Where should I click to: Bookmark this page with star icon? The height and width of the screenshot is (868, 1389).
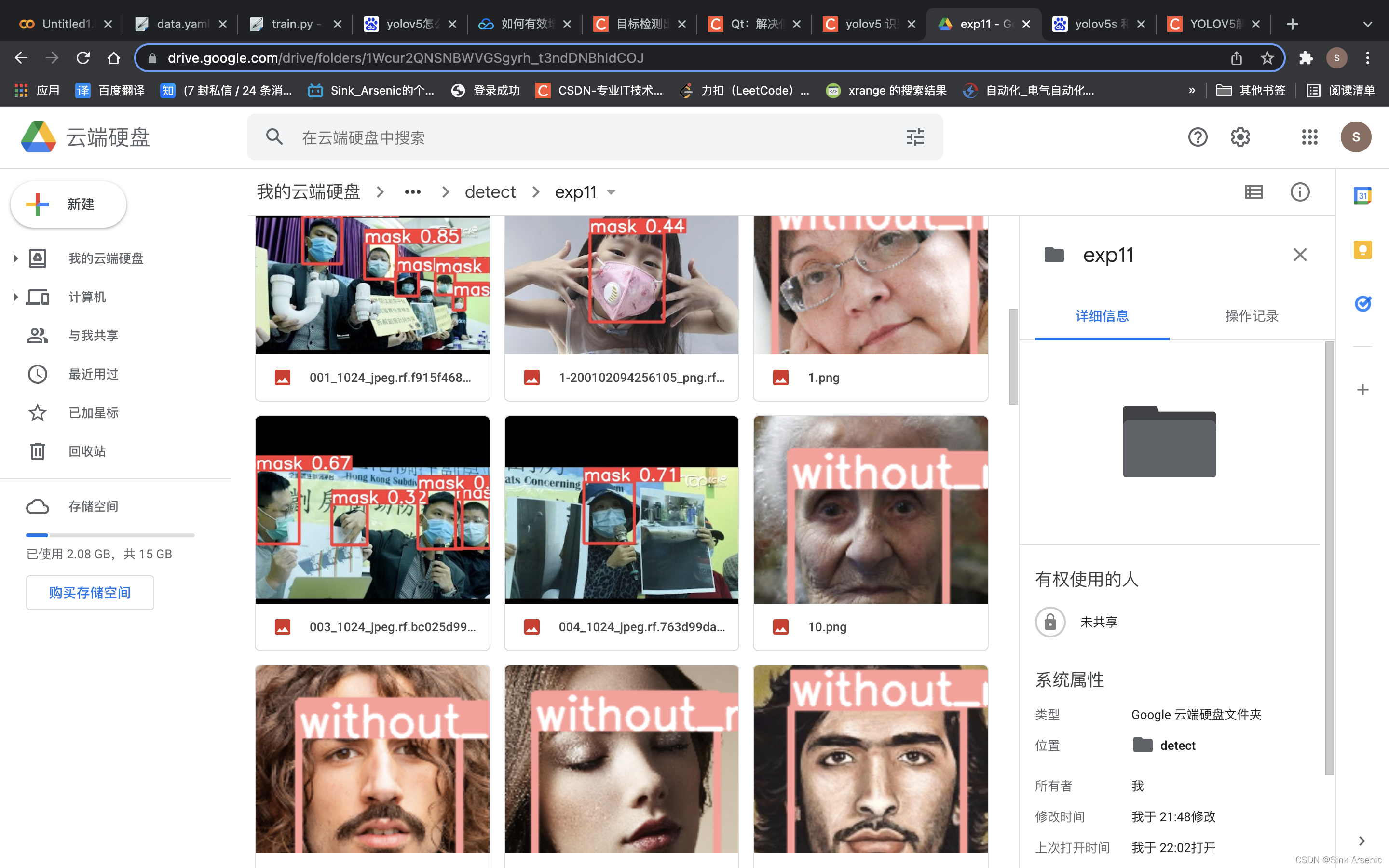pos(1267,58)
